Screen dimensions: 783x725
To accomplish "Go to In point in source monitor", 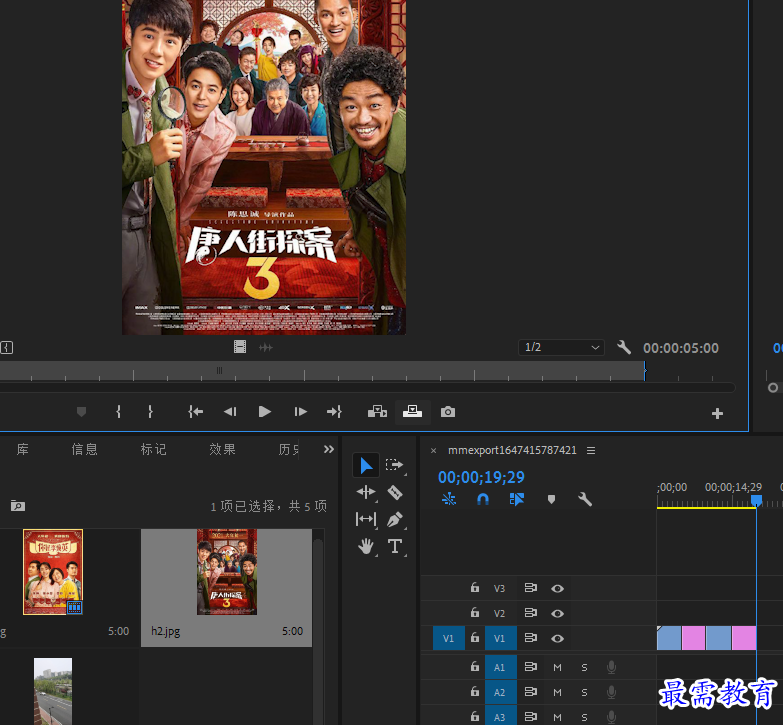I will [x=195, y=412].
